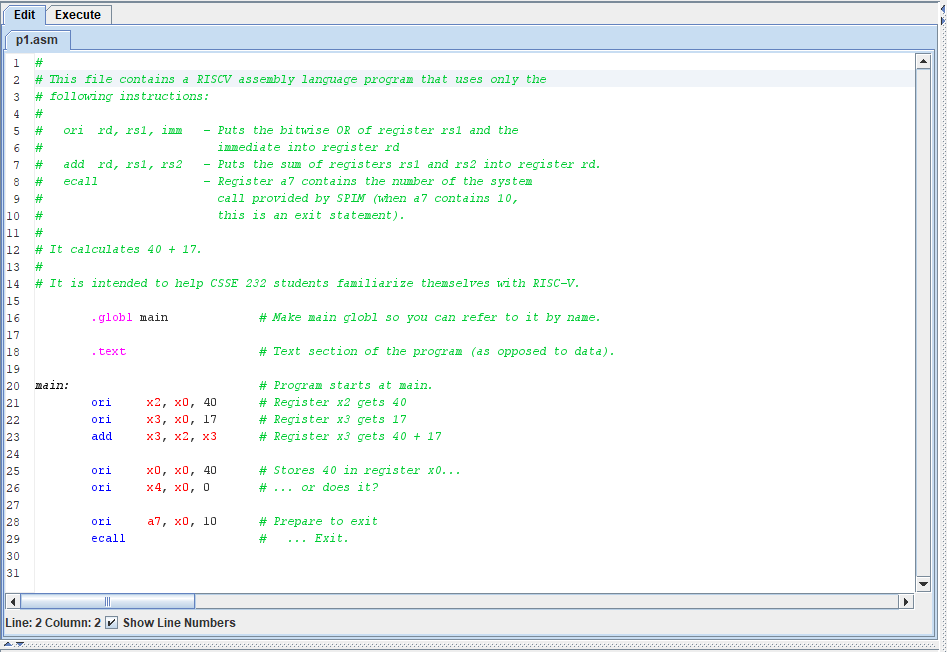This screenshot has height=652, width=947.
Task: Place cursor on the ecall instruction
Action: [x=108, y=538]
